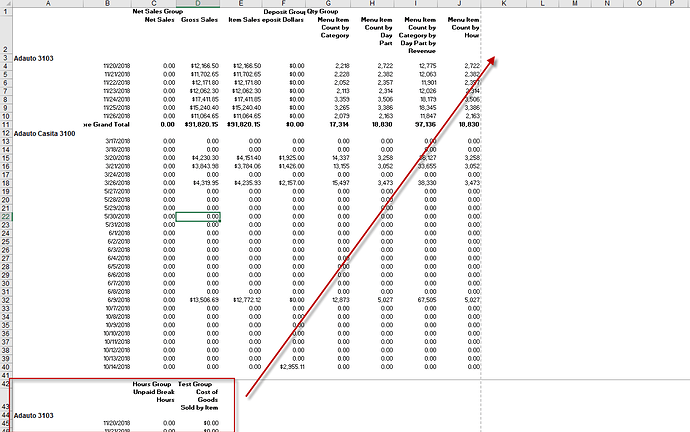Image resolution: width=690 pixels, height=432 pixels.
Task: Click 'Grand Total' label in row 11
Action: pyautogui.click(x=107, y=124)
